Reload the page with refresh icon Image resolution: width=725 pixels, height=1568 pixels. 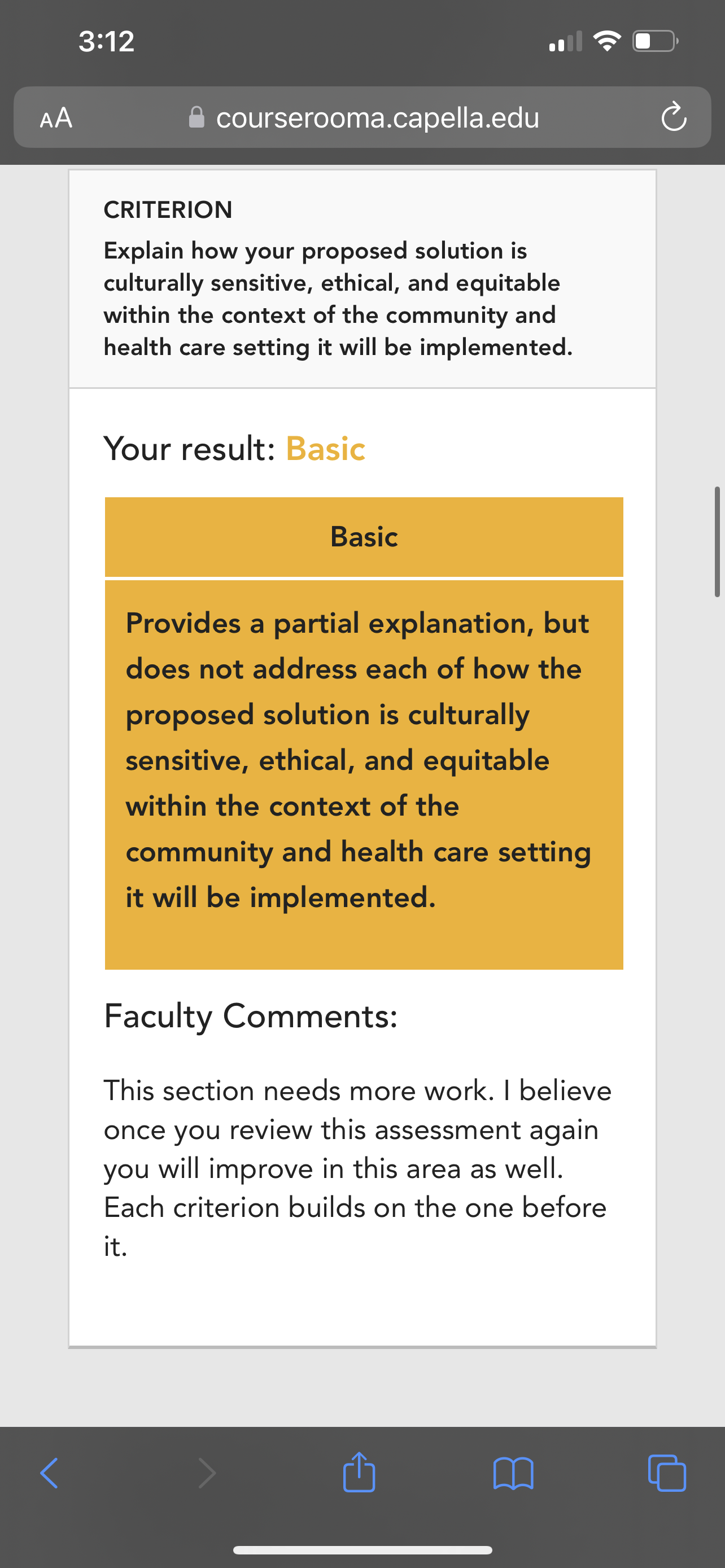coord(674,117)
